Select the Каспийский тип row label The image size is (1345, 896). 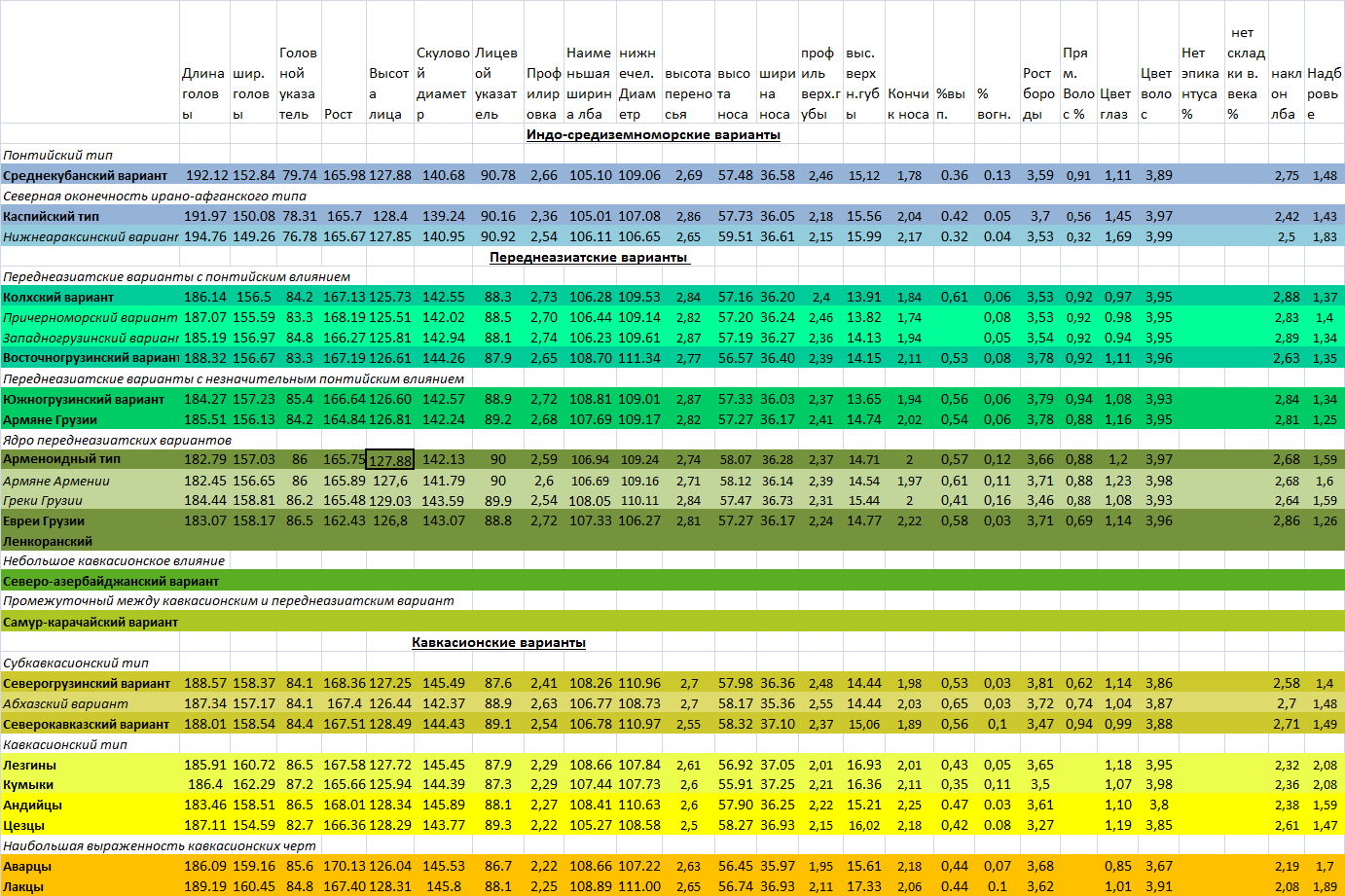[51, 216]
